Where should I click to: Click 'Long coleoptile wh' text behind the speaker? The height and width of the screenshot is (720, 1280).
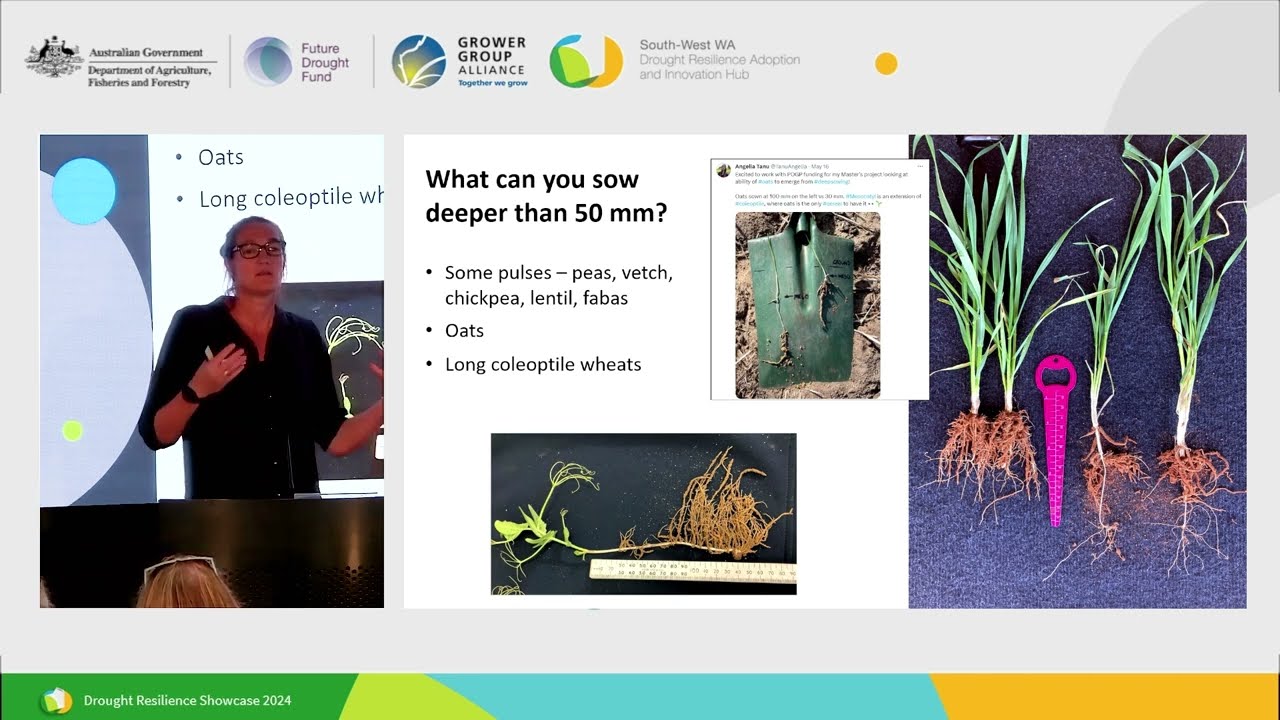point(290,197)
